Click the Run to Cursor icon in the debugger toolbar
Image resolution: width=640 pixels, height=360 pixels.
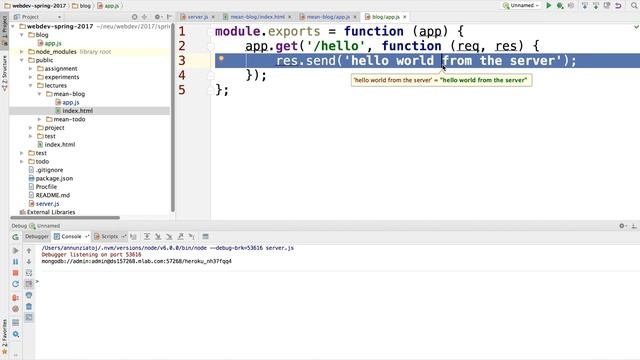click(191, 236)
